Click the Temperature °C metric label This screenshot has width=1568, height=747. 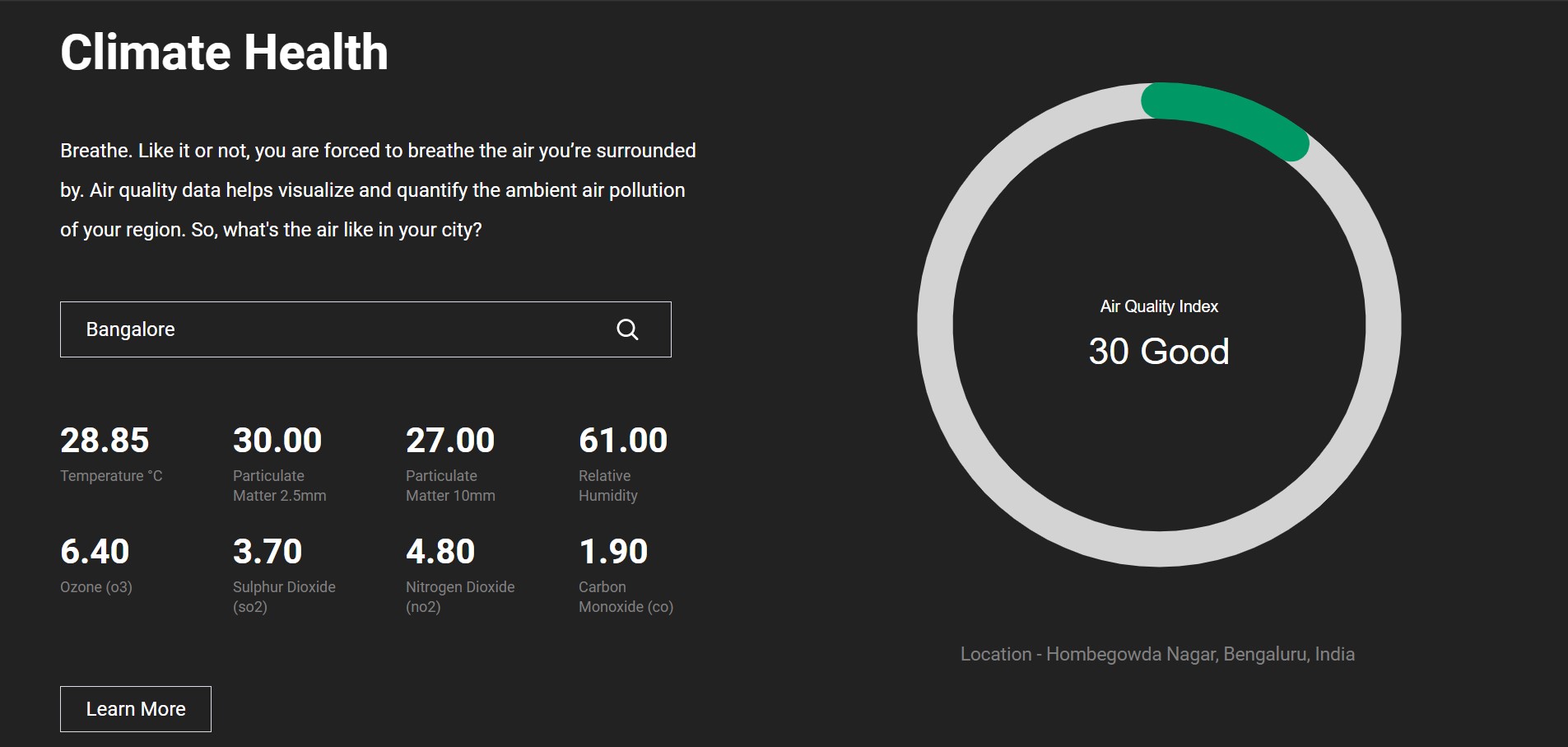coord(110,475)
